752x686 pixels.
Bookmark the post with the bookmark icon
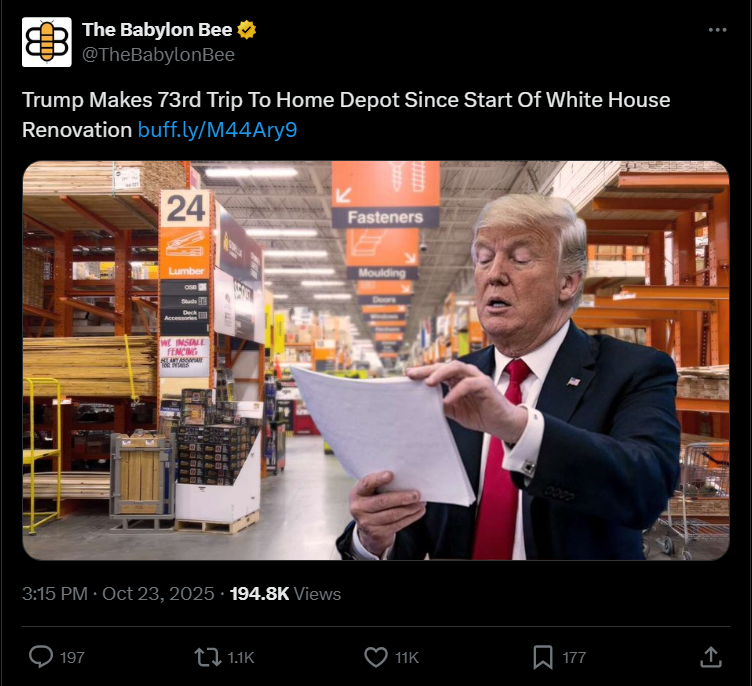[543, 657]
